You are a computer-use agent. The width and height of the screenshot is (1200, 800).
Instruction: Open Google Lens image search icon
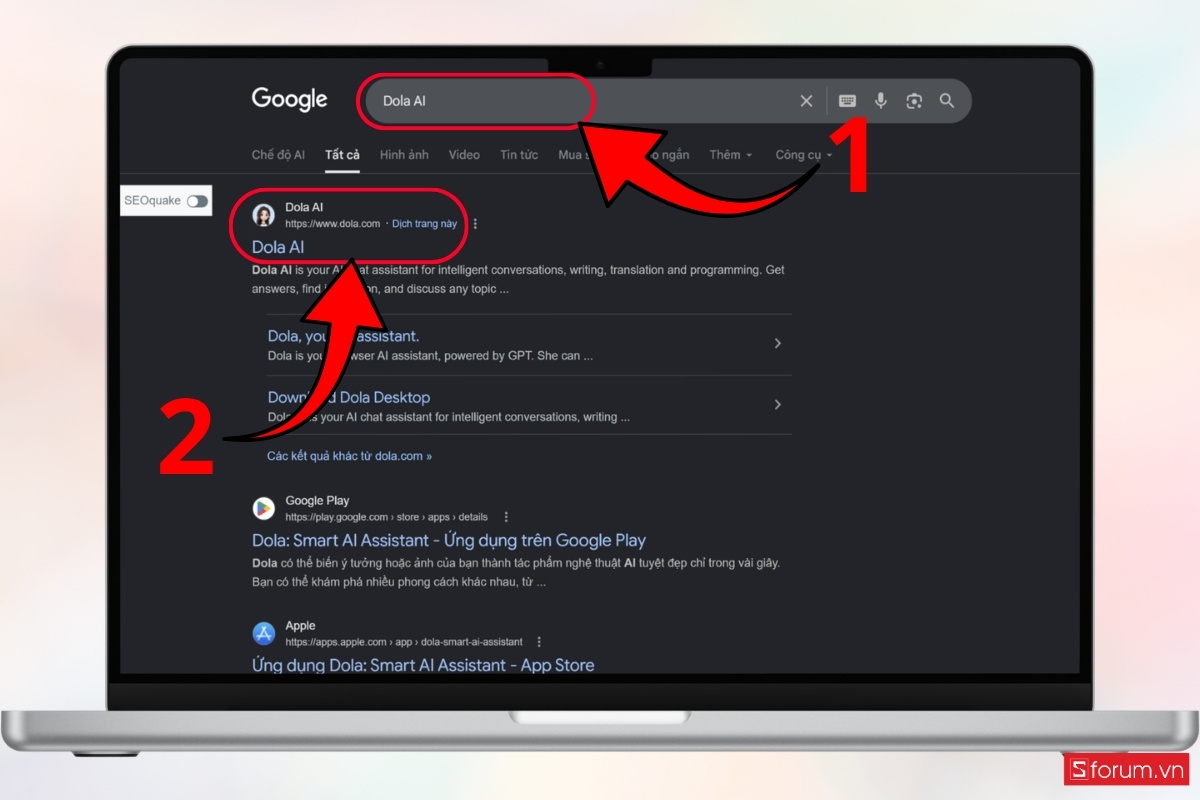pos(914,101)
